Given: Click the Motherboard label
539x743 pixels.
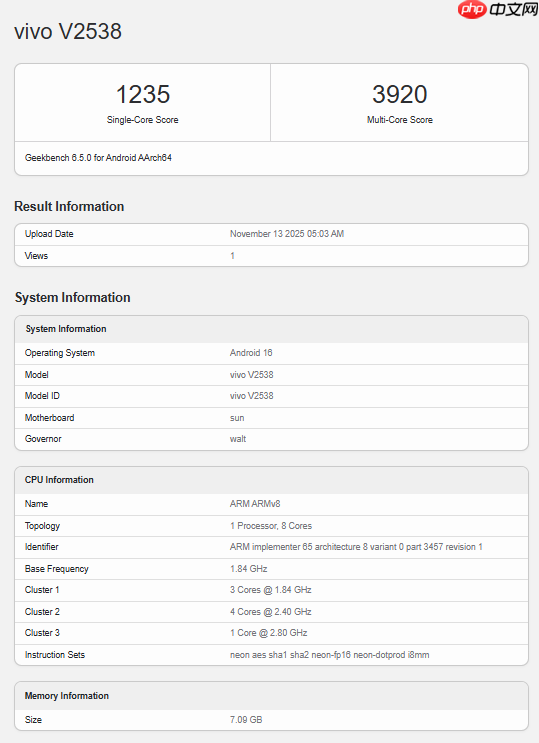Looking at the screenshot, I should (49, 418).
